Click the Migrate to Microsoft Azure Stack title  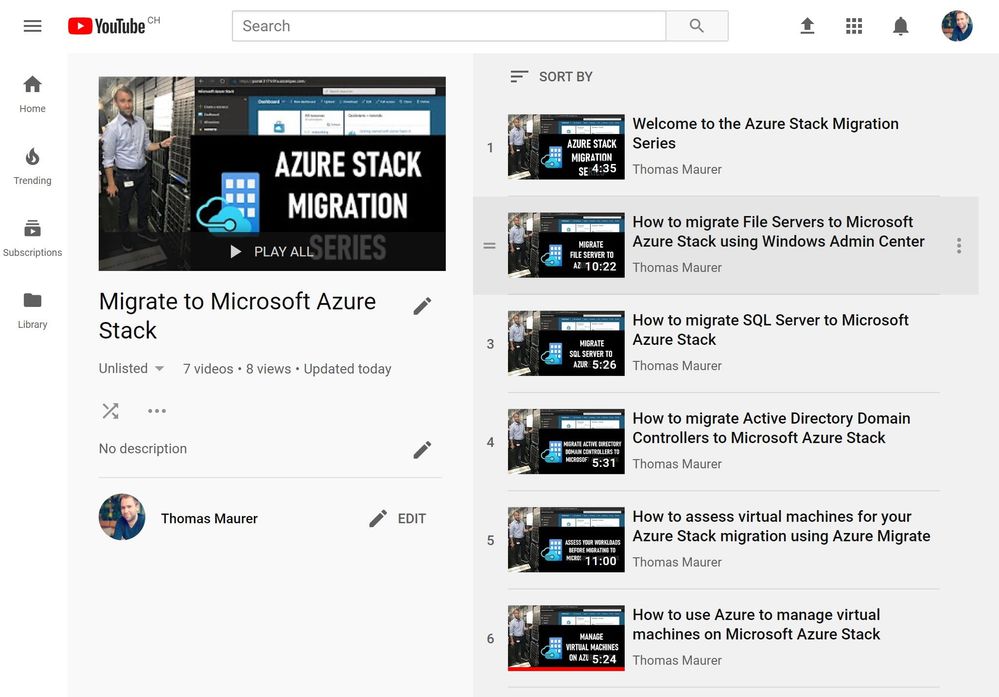[x=237, y=316]
